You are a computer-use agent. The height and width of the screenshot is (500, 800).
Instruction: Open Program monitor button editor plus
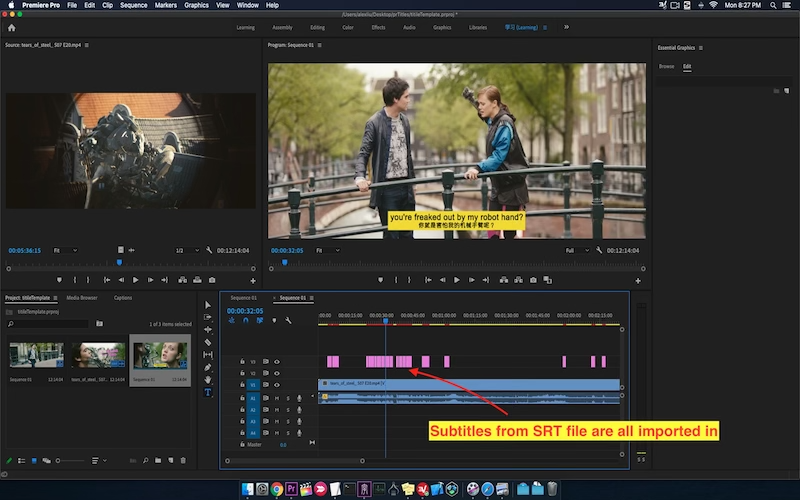[638, 281]
